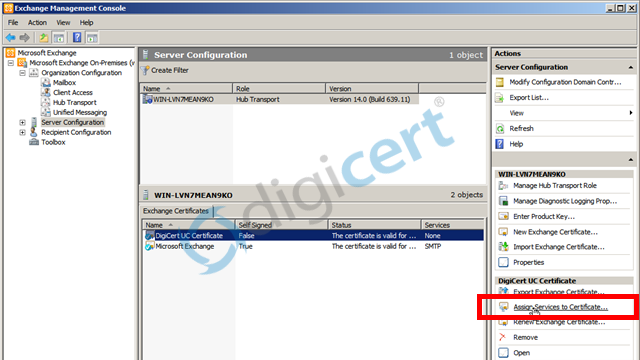Select the Microsoft Exchange certificate row
This screenshot has width=640, height=360.
point(313,246)
